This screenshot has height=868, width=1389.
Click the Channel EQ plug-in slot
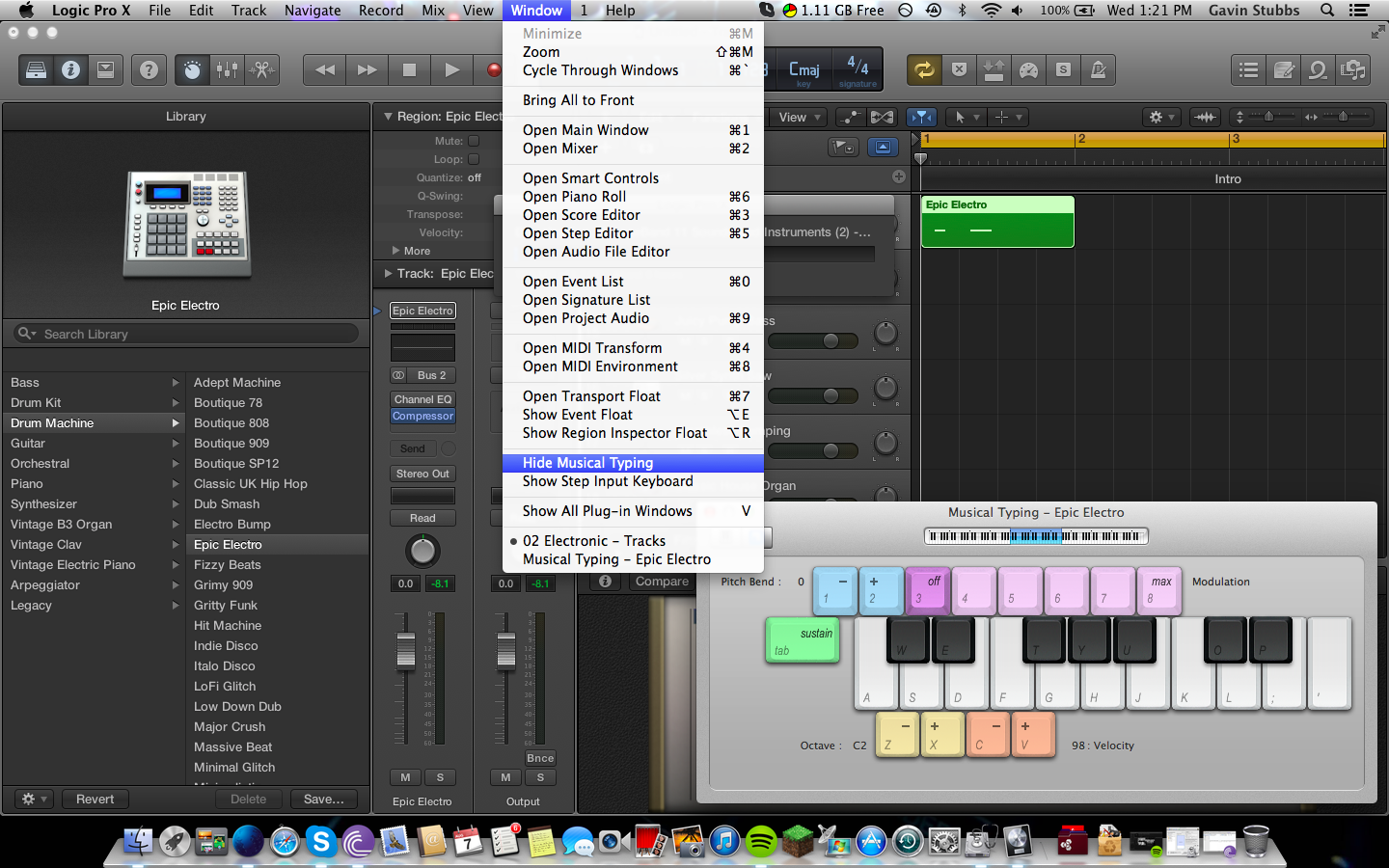(x=422, y=399)
